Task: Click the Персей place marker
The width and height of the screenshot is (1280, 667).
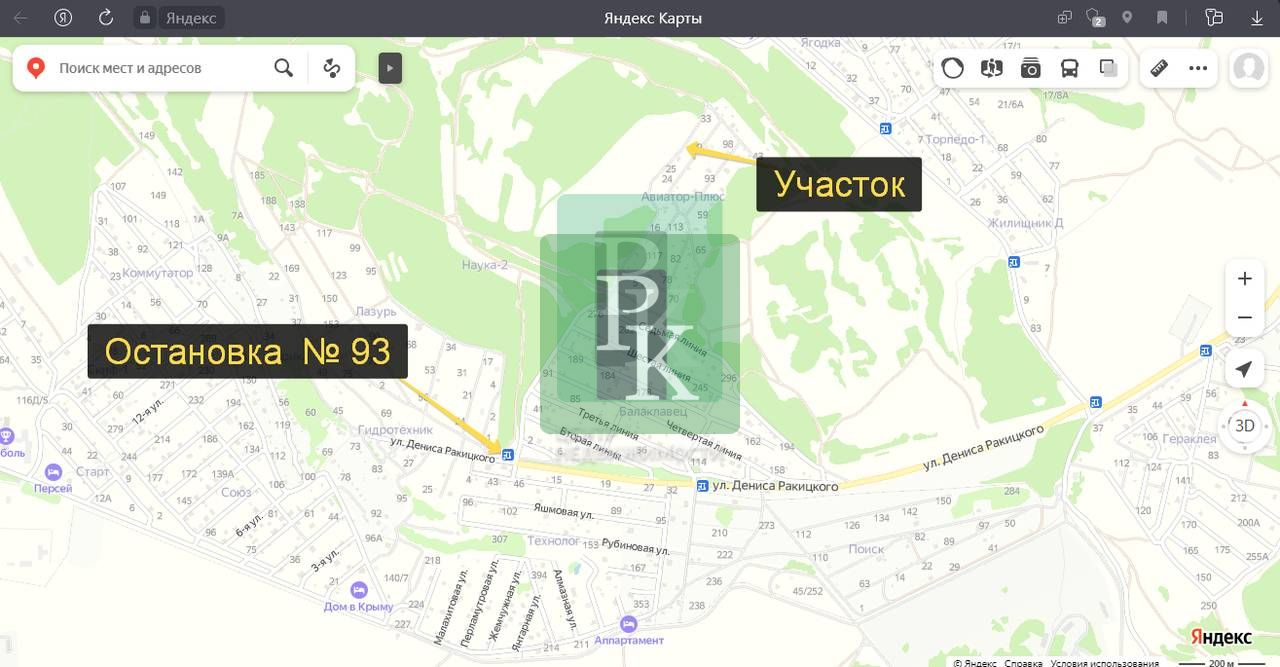Action: 53,472
